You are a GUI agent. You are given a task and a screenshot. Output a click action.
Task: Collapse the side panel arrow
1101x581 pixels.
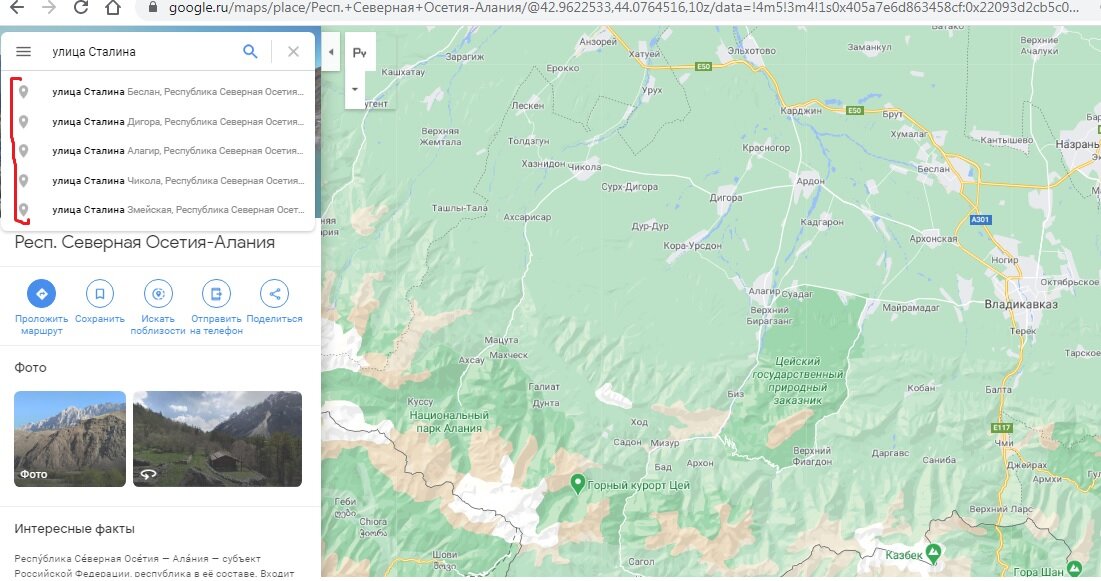(331, 52)
